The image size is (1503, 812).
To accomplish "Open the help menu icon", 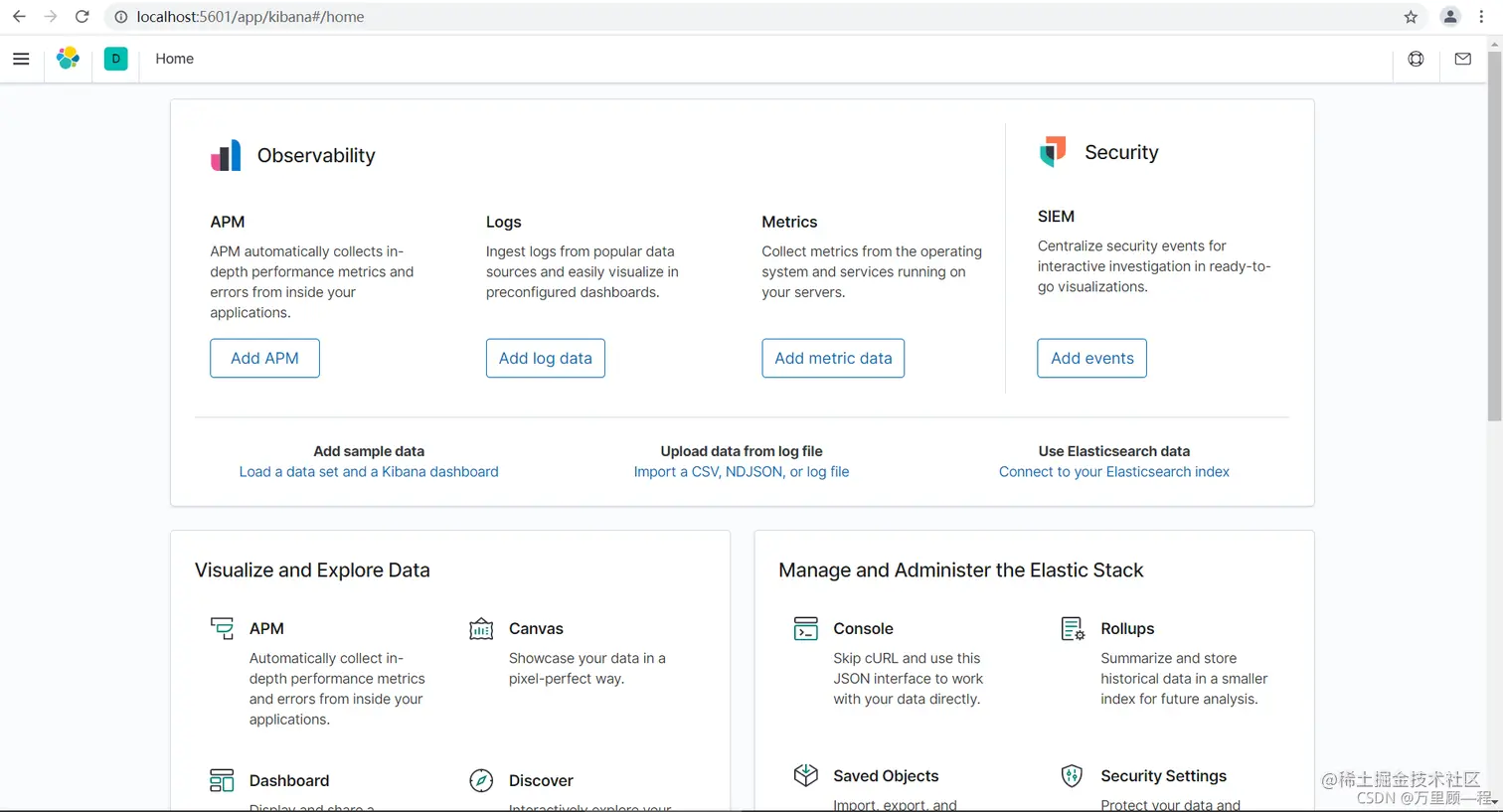I will click(x=1416, y=59).
